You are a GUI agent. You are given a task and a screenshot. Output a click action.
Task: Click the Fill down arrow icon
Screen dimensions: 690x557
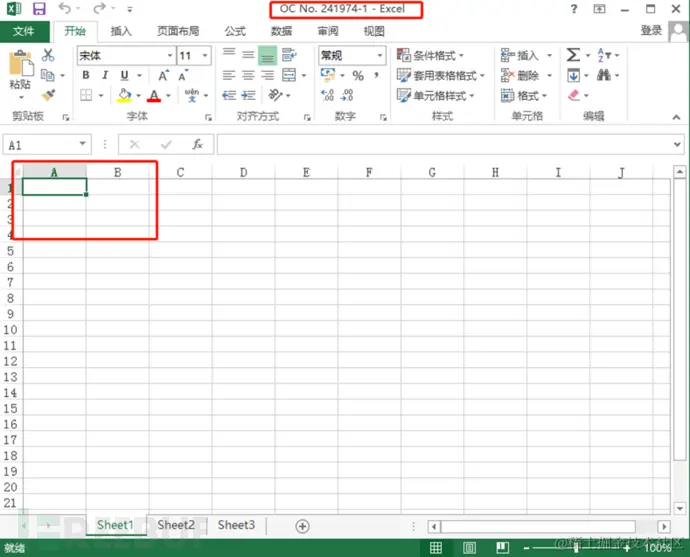coord(573,75)
